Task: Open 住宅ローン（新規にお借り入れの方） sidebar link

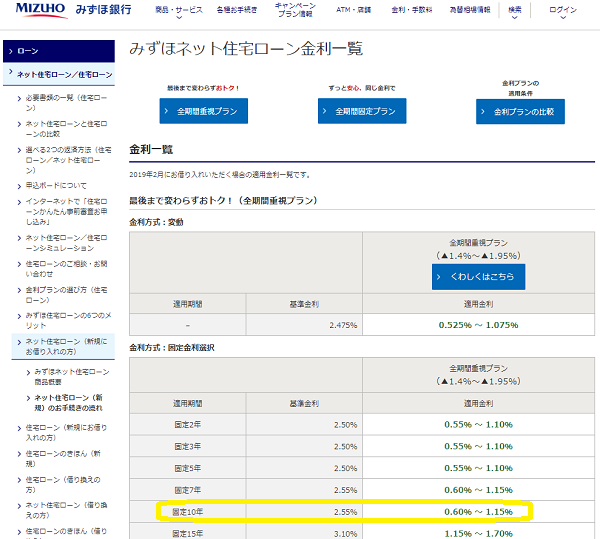Action: pos(66,432)
